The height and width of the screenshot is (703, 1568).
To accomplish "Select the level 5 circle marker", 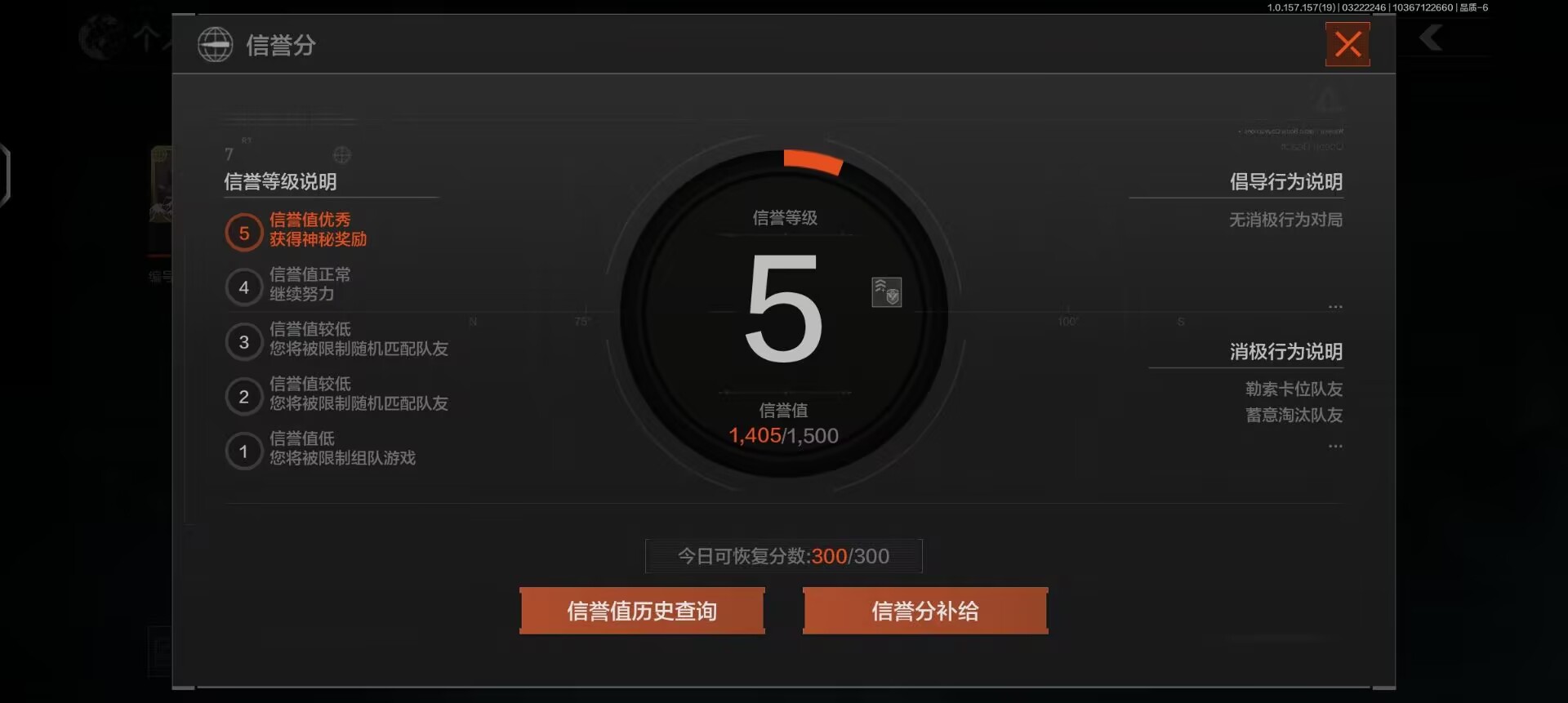I will point(243,233).
